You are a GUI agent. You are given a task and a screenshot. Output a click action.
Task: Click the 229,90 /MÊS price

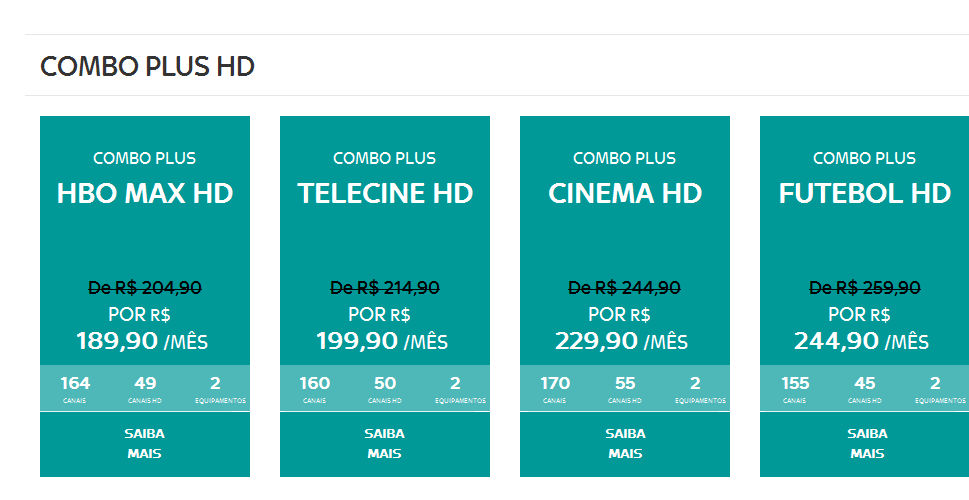click(621, 341)
